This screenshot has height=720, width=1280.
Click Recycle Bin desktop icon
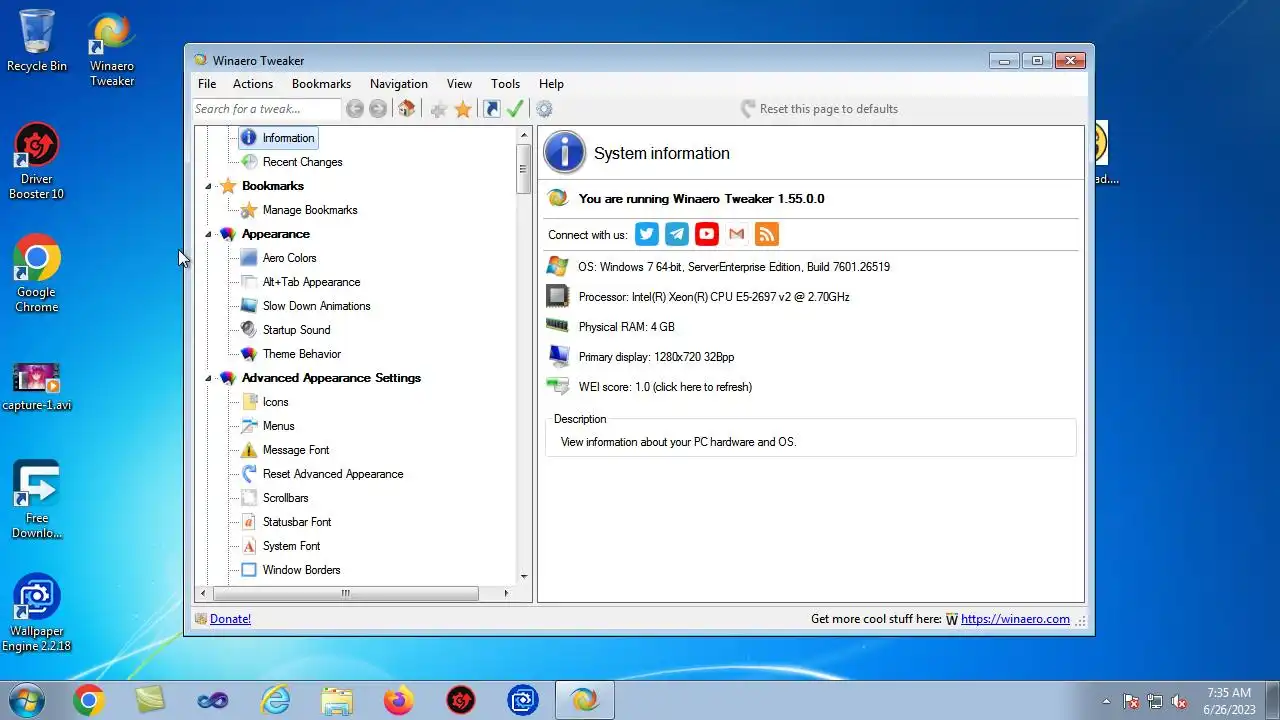pyautogui.click(x=37, y=41)
